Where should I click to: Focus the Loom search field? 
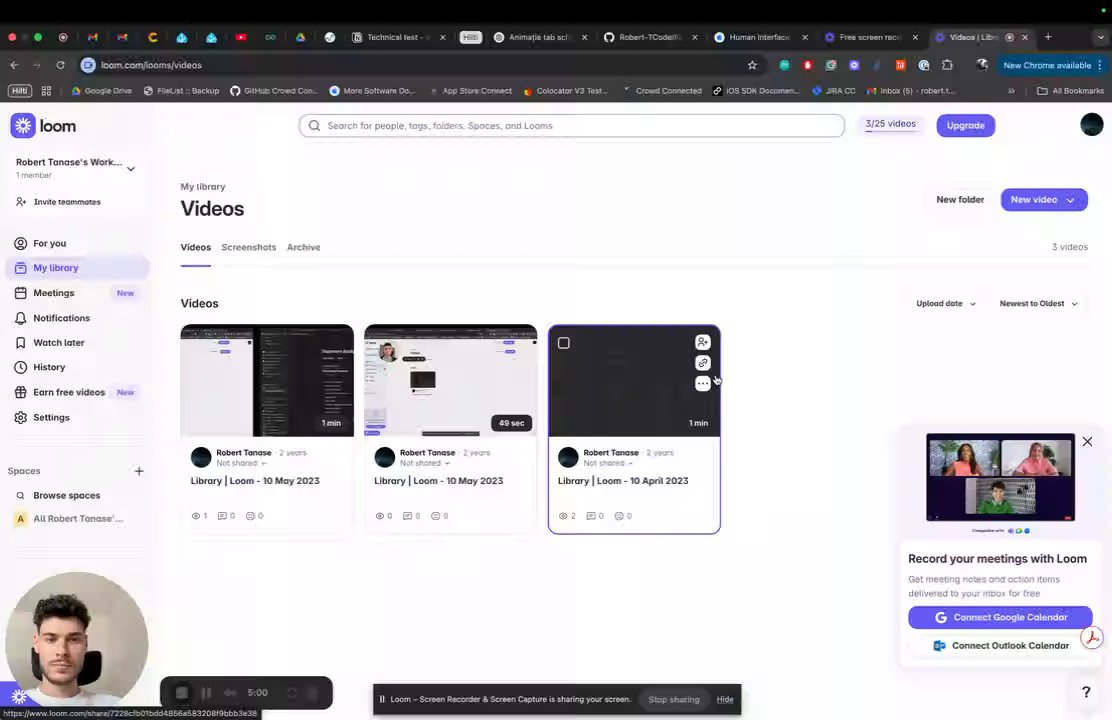click(x=572, y=126)
